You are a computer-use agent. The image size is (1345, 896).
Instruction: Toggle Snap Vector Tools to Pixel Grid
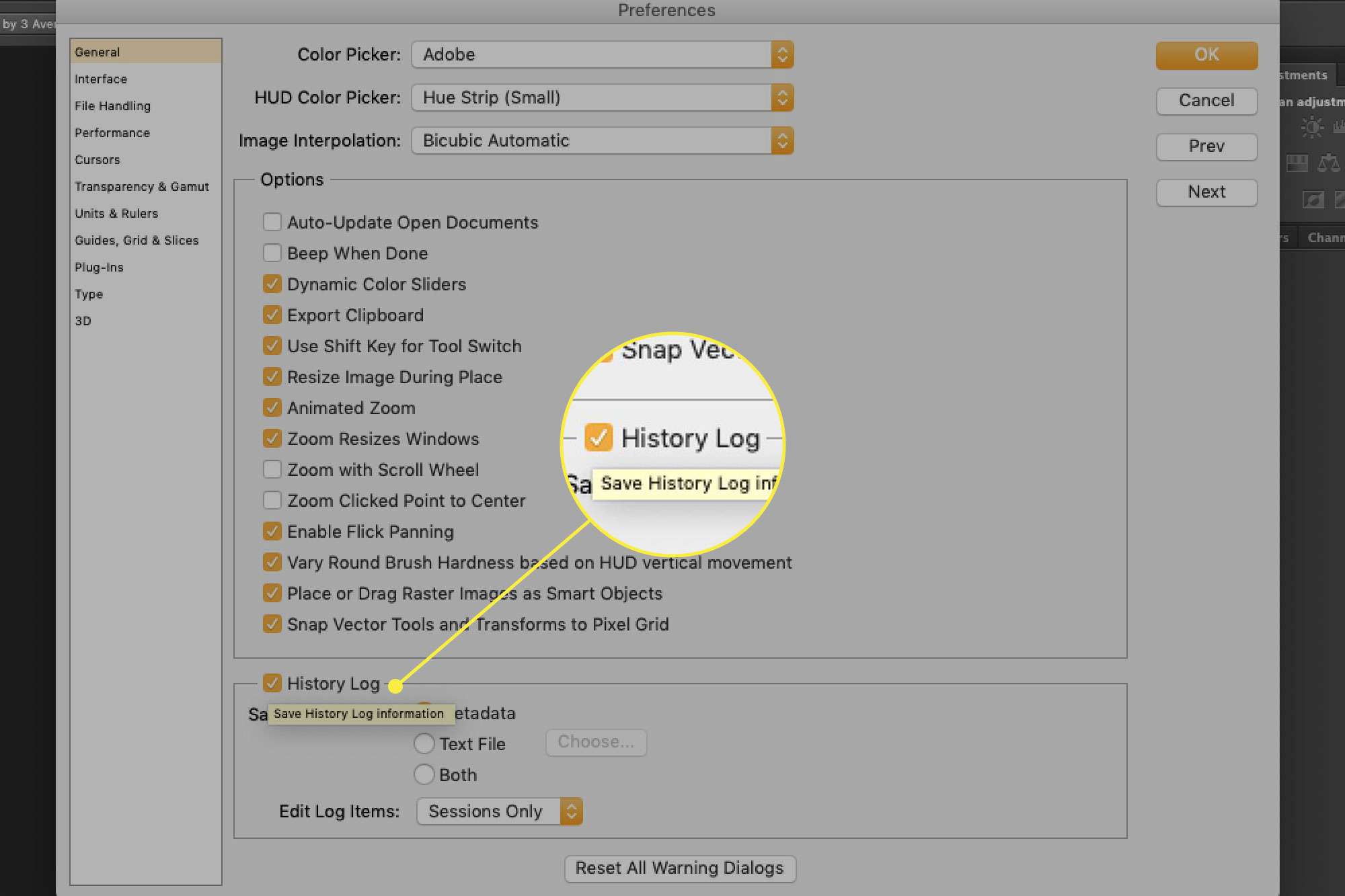click(x=272, y=624)
